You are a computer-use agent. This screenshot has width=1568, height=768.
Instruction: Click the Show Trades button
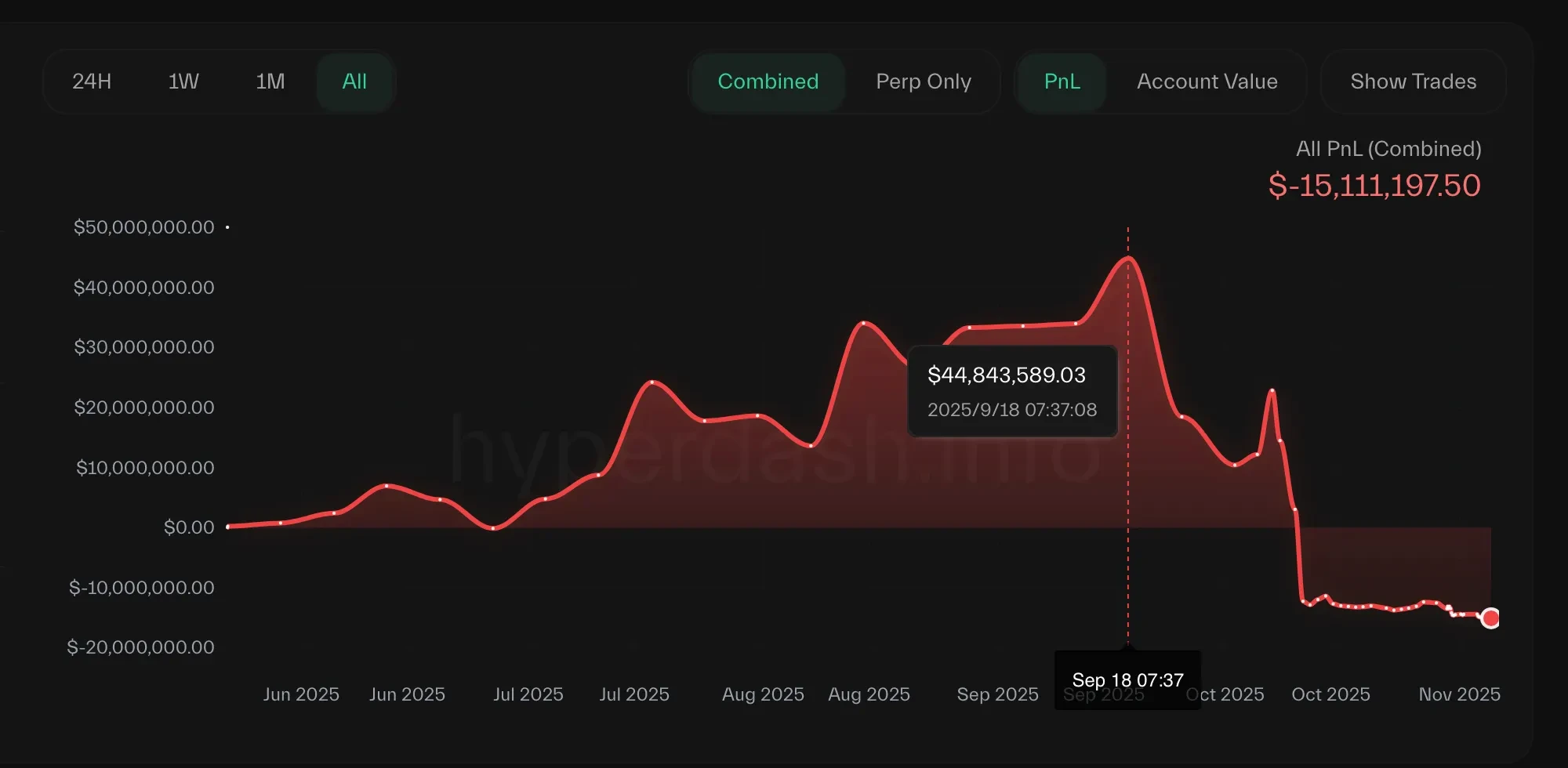[x=1413, y=82]
